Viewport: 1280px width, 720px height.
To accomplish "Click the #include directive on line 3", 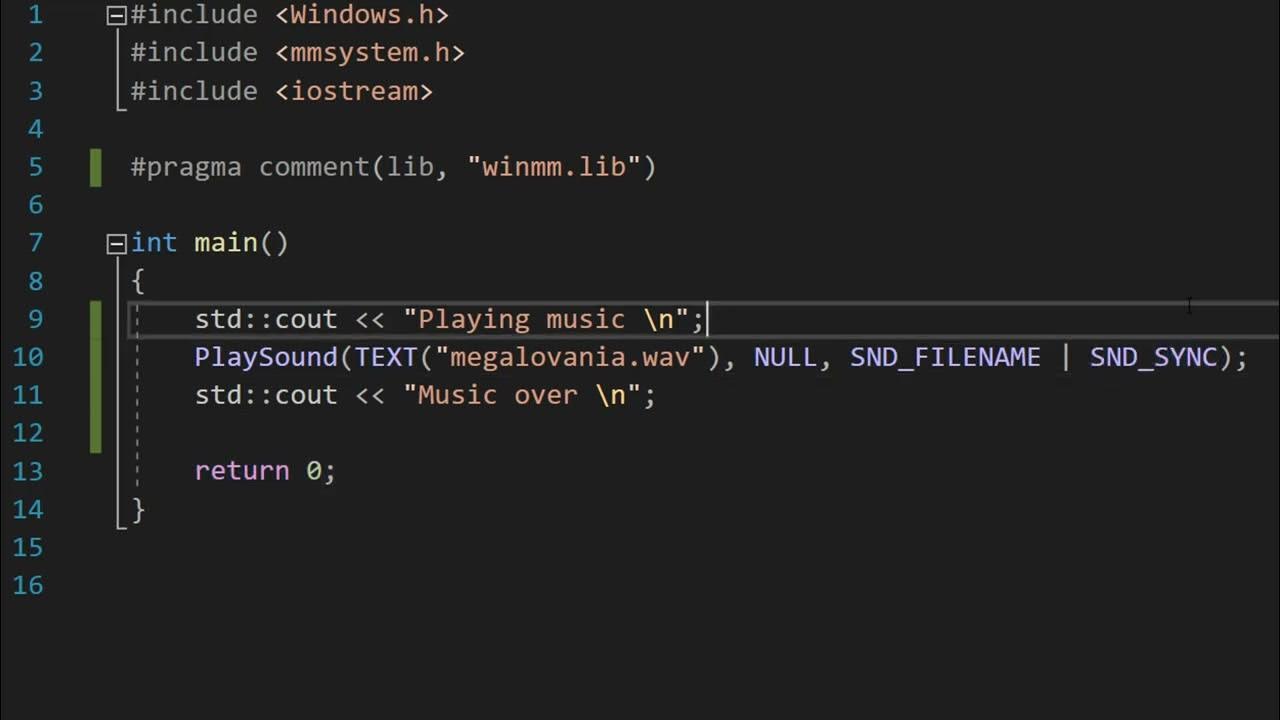I will 194,91.
